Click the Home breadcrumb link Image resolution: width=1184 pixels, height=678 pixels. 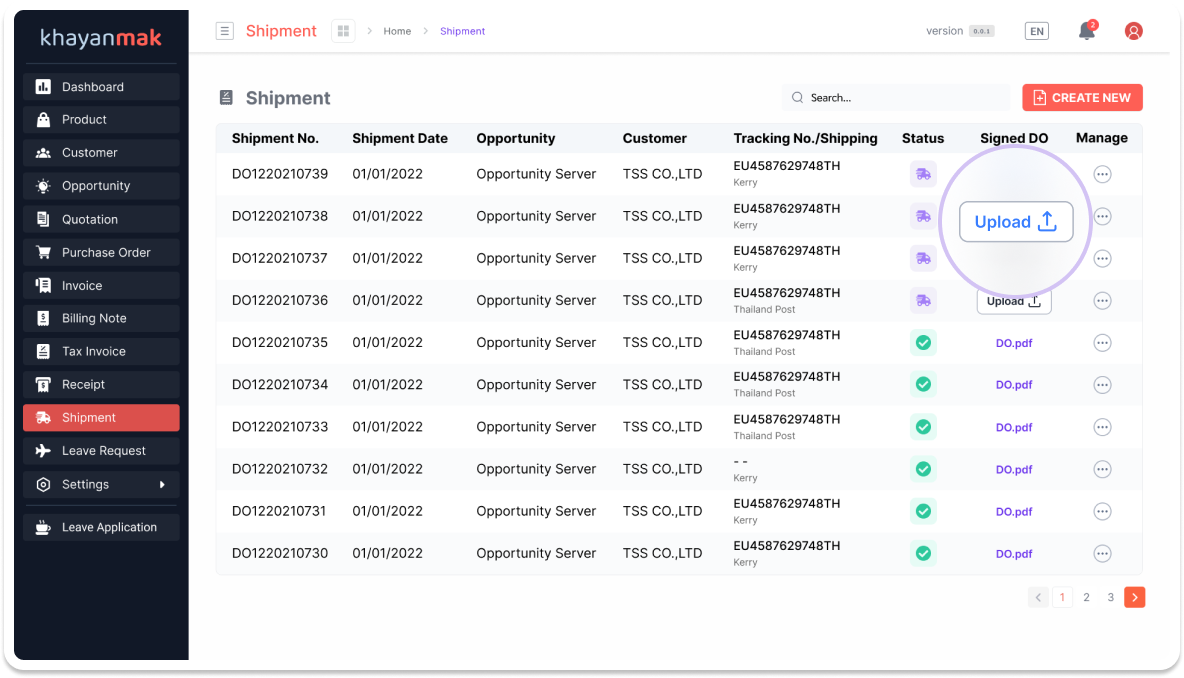tap(397, 31)
